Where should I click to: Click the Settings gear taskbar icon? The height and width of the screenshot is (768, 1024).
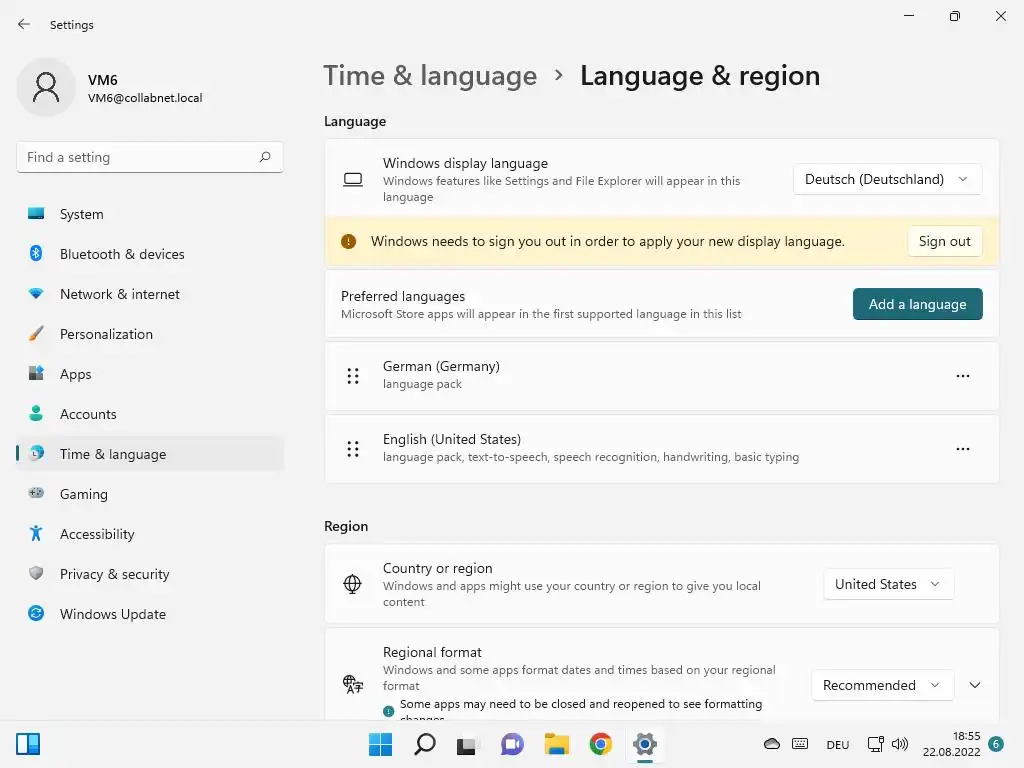pos(645,744)
